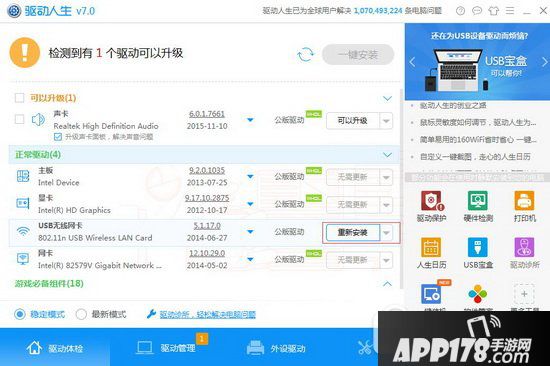The width and height of the screenshot is (550, 366).
Task: Tick the 可以升级(1) group checkbox
Action: pos(19,98)
